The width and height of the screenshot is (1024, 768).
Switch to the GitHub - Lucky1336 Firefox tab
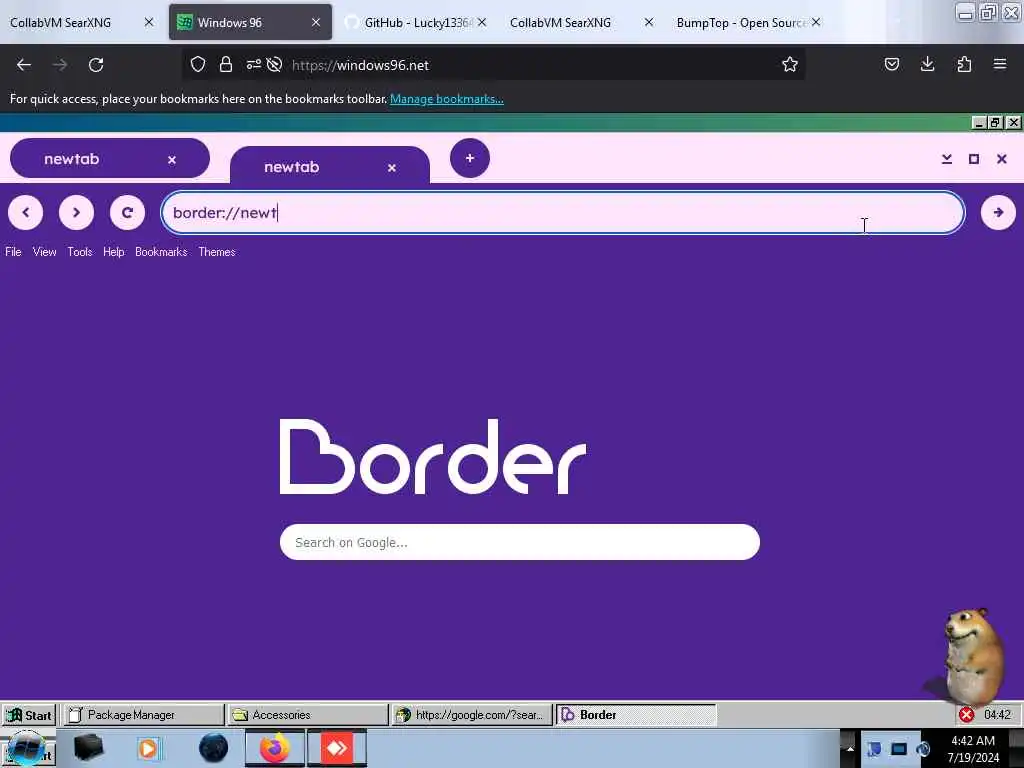pyautogui.click(x=417, y=23)
